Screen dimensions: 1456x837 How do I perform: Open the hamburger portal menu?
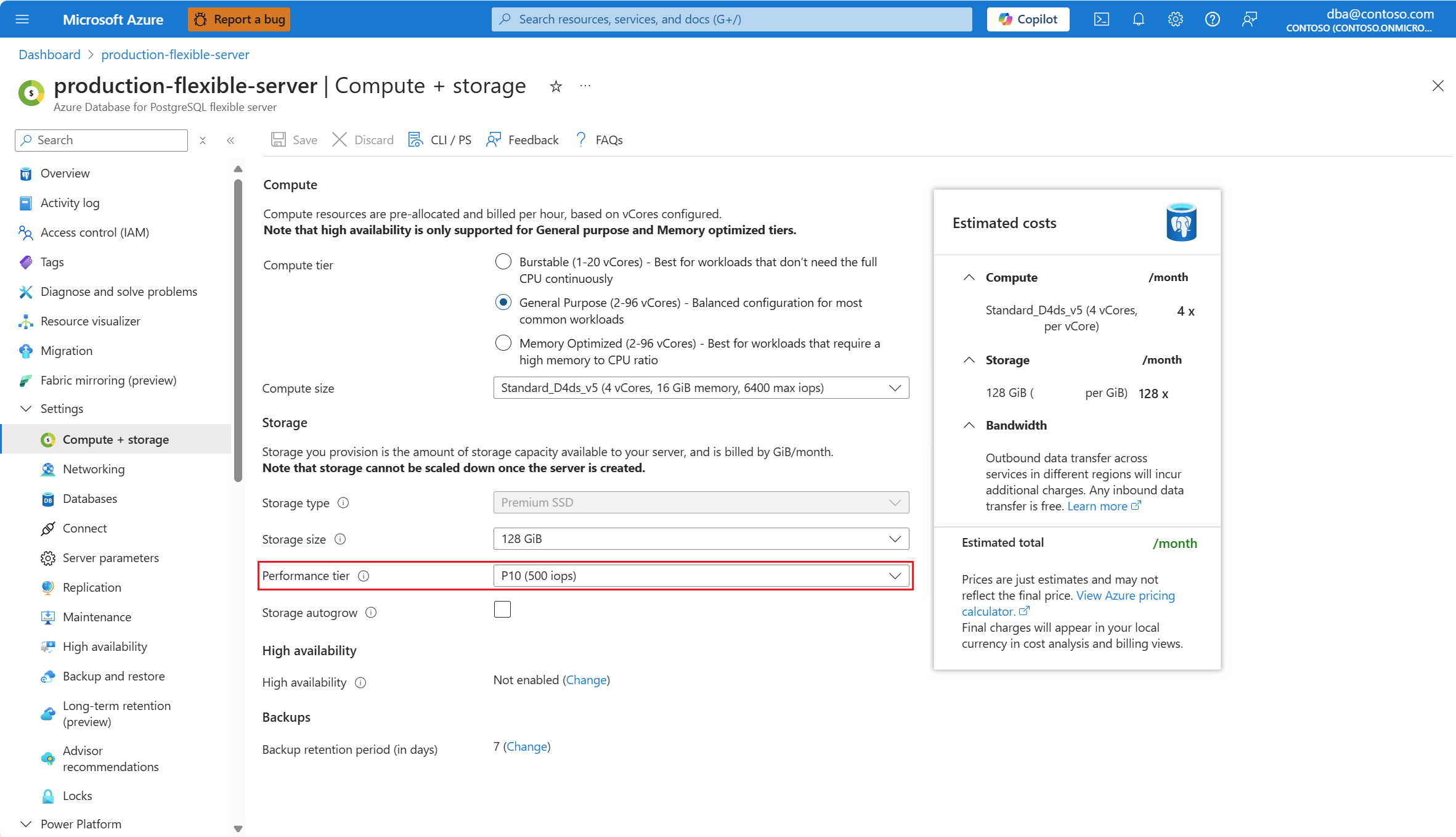click(22, 19)
